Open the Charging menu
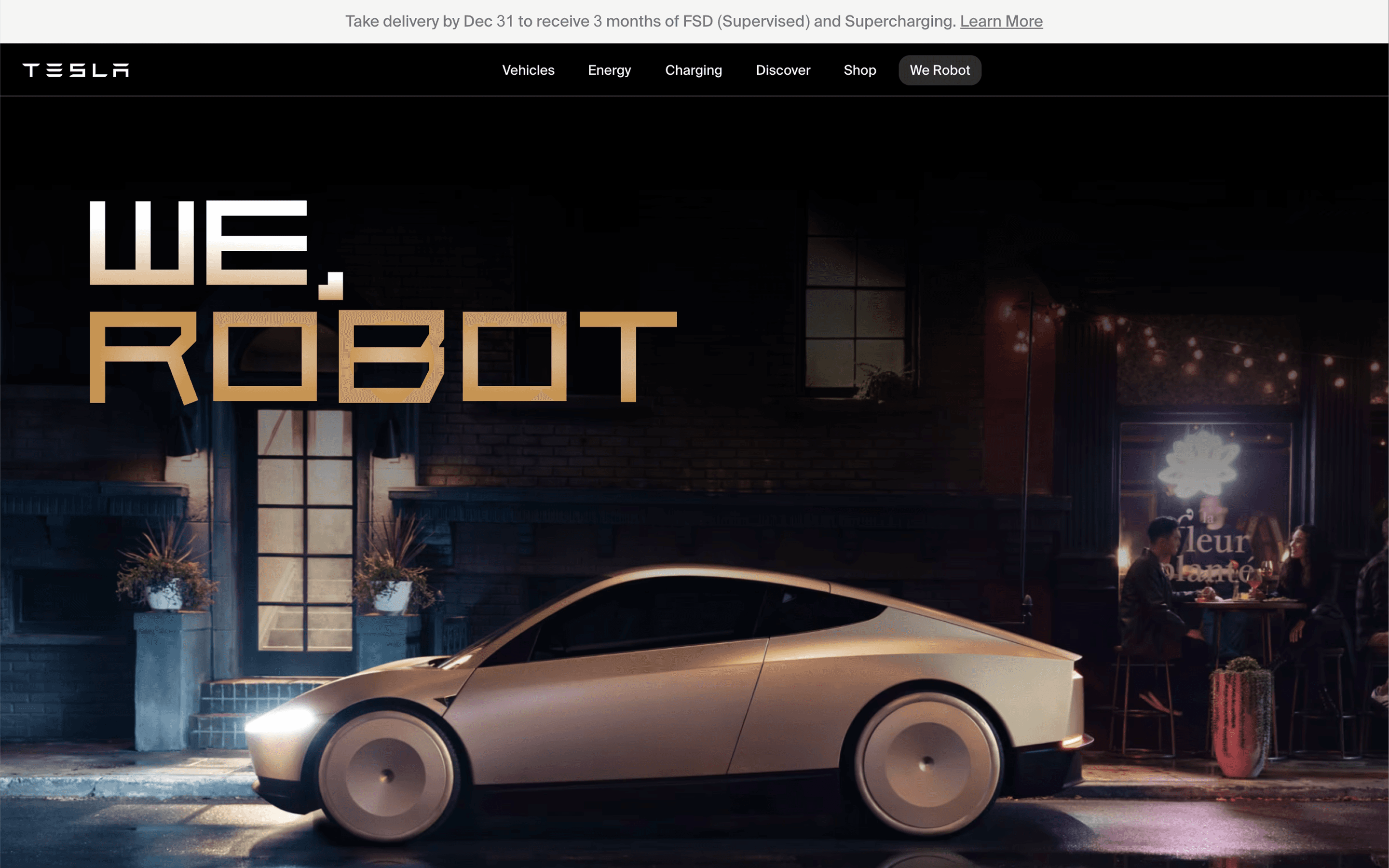The width and height of the screenshot is (1389, 868). point(694,70)
